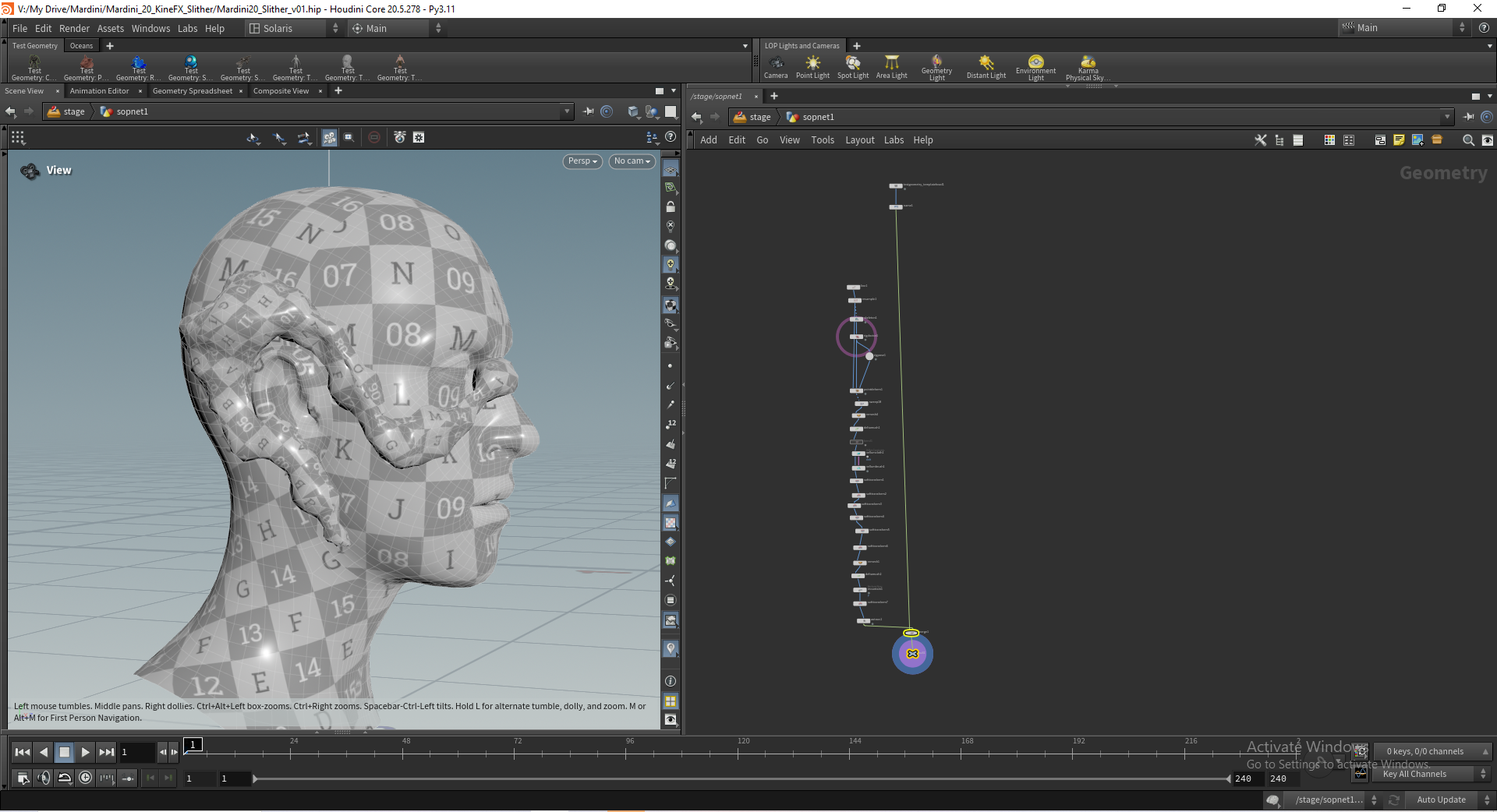This screenshot has width=1497, height=812.
Task: Click the current frame number field
Action: tap(137, 752)
